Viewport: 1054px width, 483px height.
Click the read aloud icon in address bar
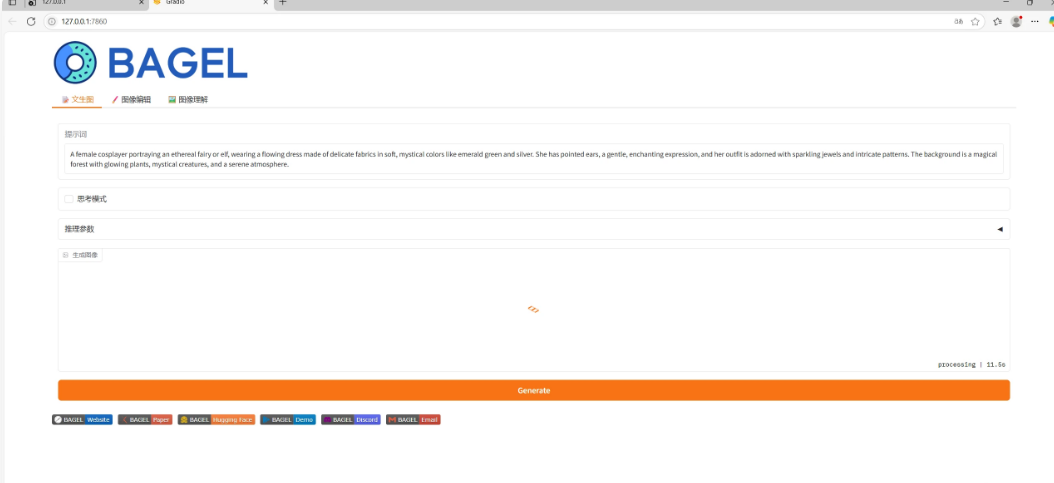[x=959, y=21]
